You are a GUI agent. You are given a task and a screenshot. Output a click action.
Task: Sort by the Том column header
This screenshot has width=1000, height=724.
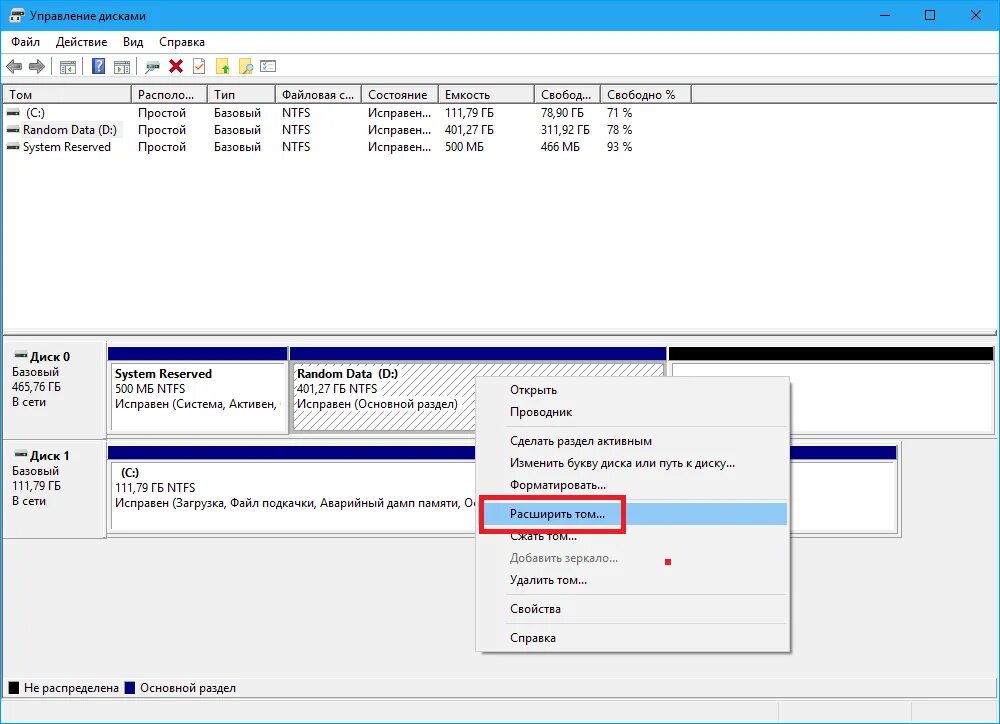67,94
